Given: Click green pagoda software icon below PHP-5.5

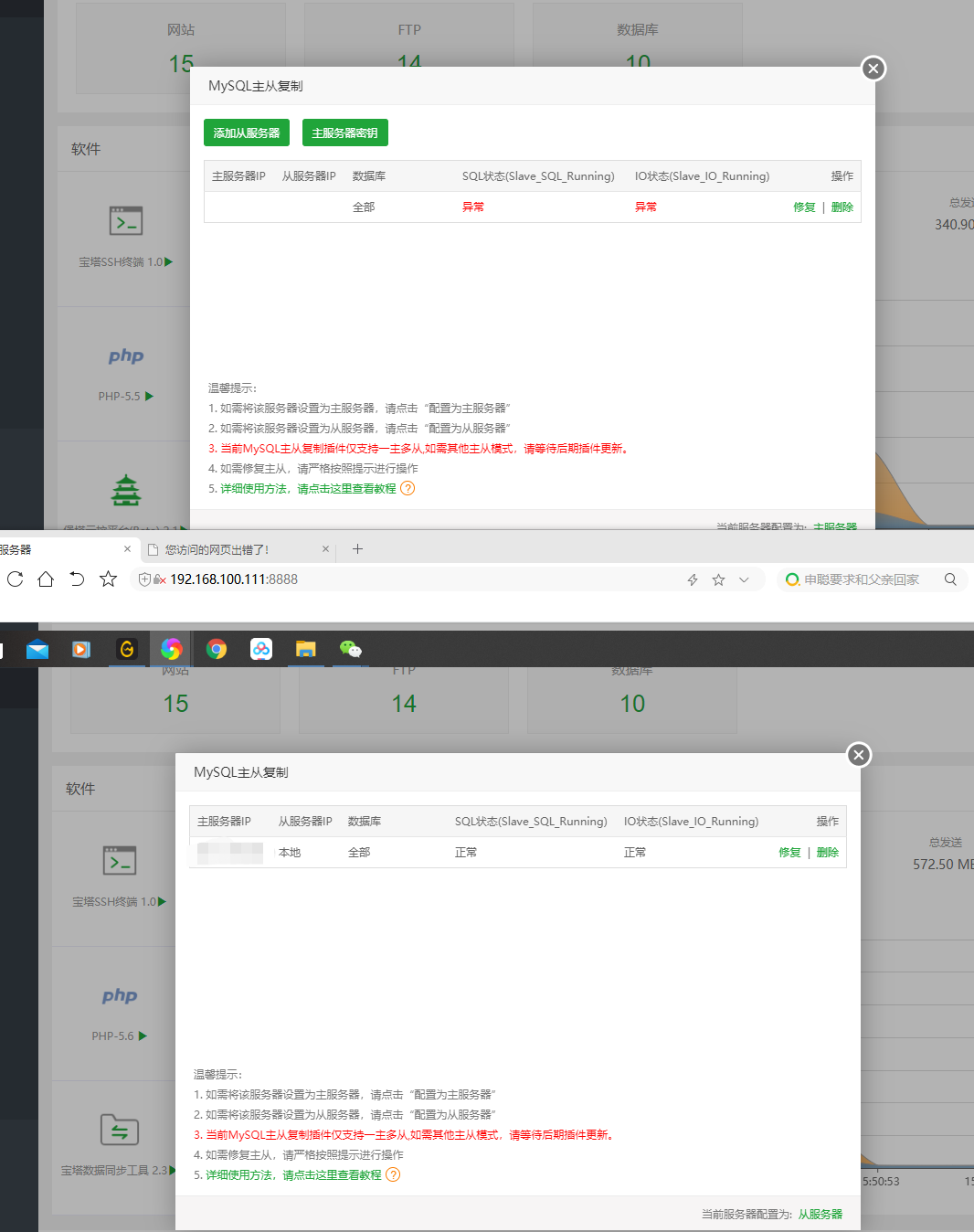Looking at the screenshot, I should click(x=126, y=491).
